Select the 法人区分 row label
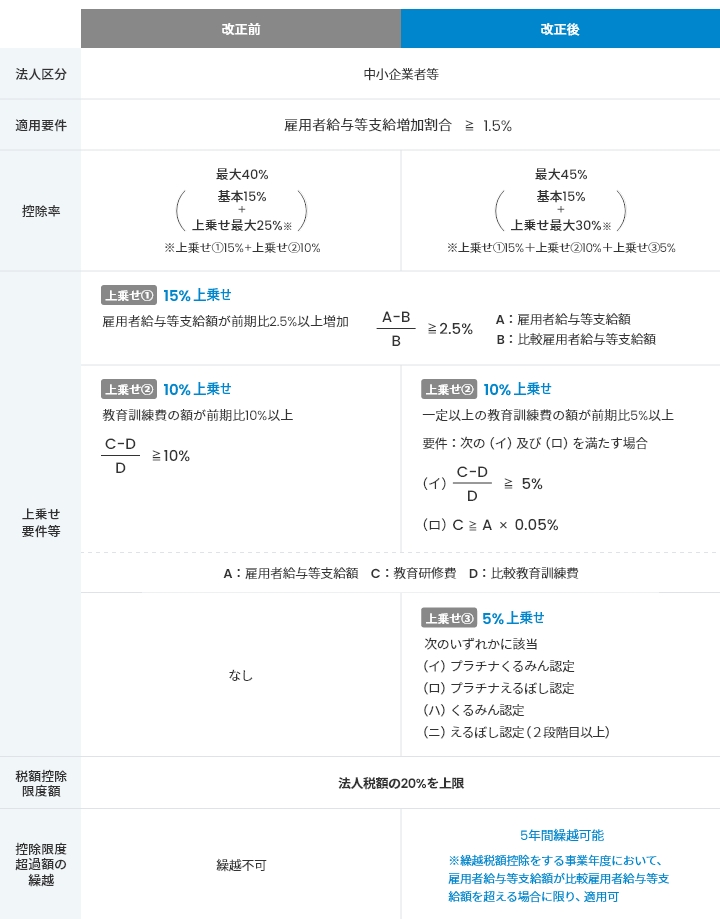This screenshot has width=720, height=919. tap(40, 74)
